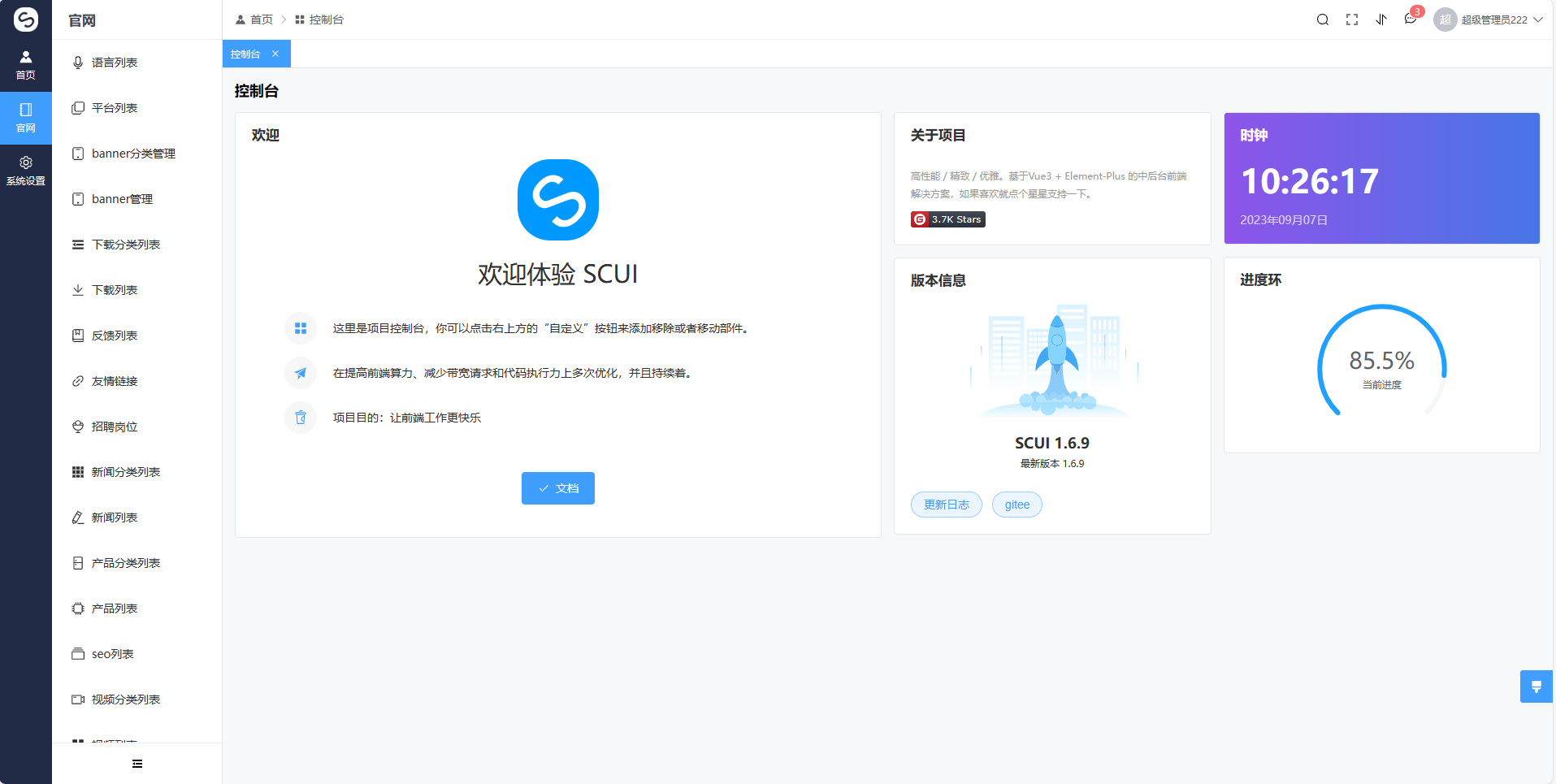Select the 官网 module in the left rail
This screenshot has width=1556, height=784.
tap(26, 118)
